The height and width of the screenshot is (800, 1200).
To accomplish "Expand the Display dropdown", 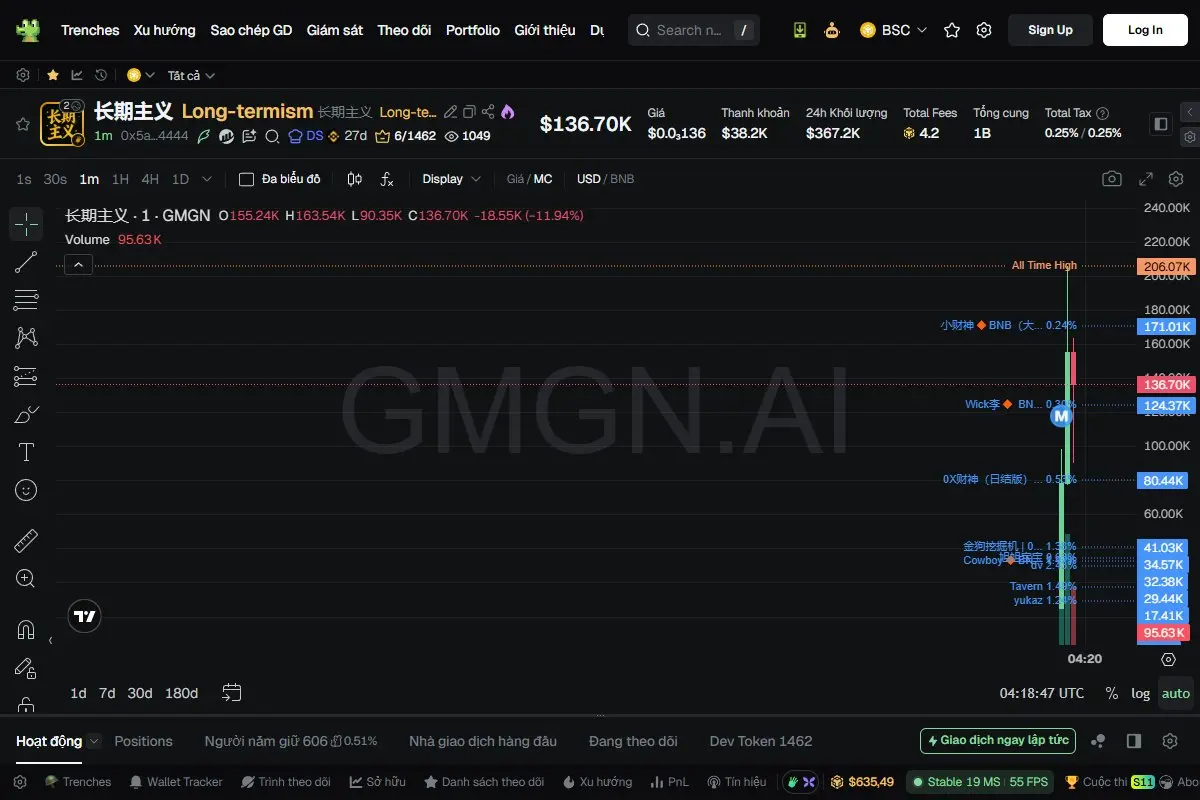I will click(x=452, y=179).
